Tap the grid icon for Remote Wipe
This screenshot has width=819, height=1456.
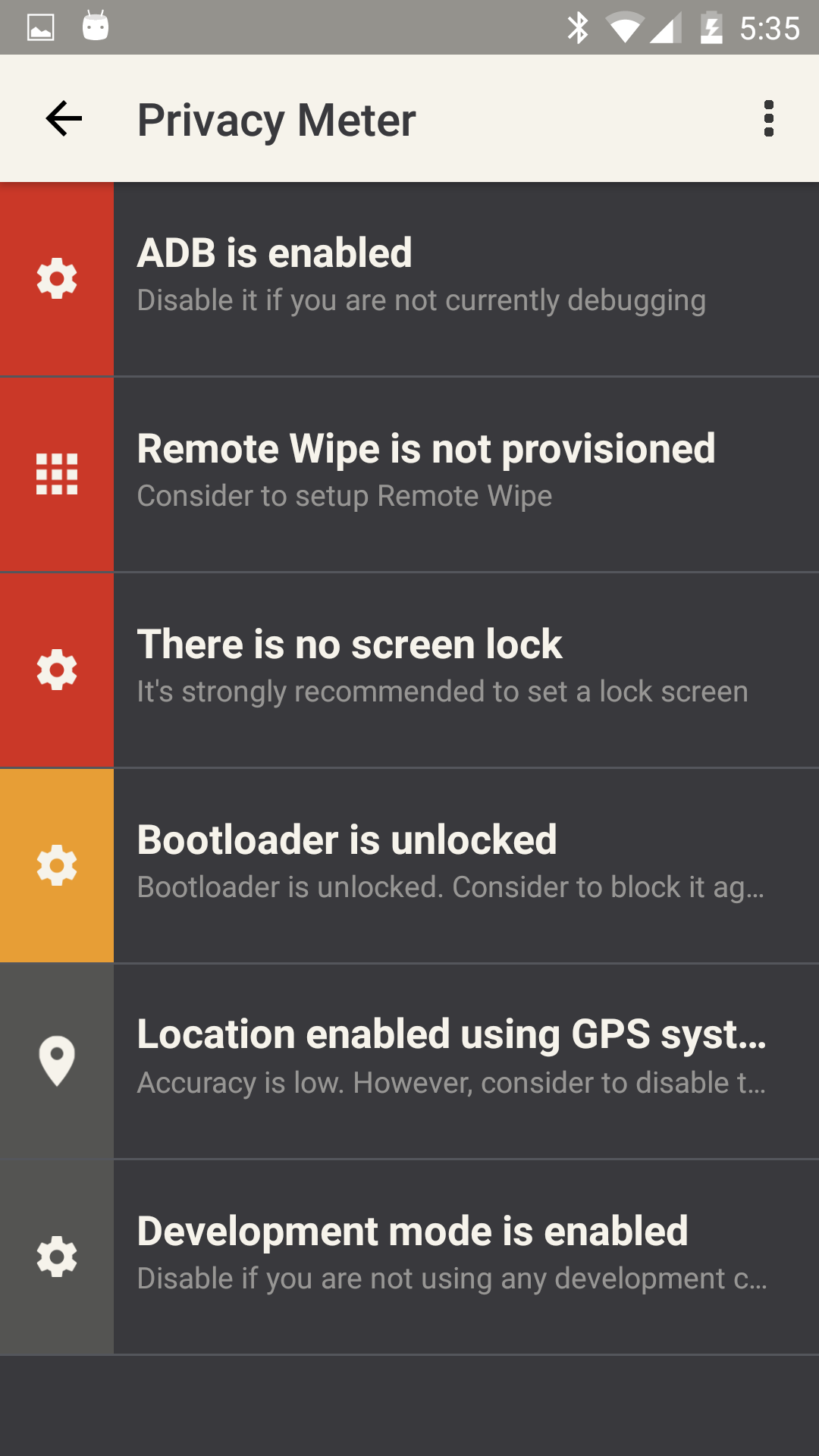tap(57, 474)
